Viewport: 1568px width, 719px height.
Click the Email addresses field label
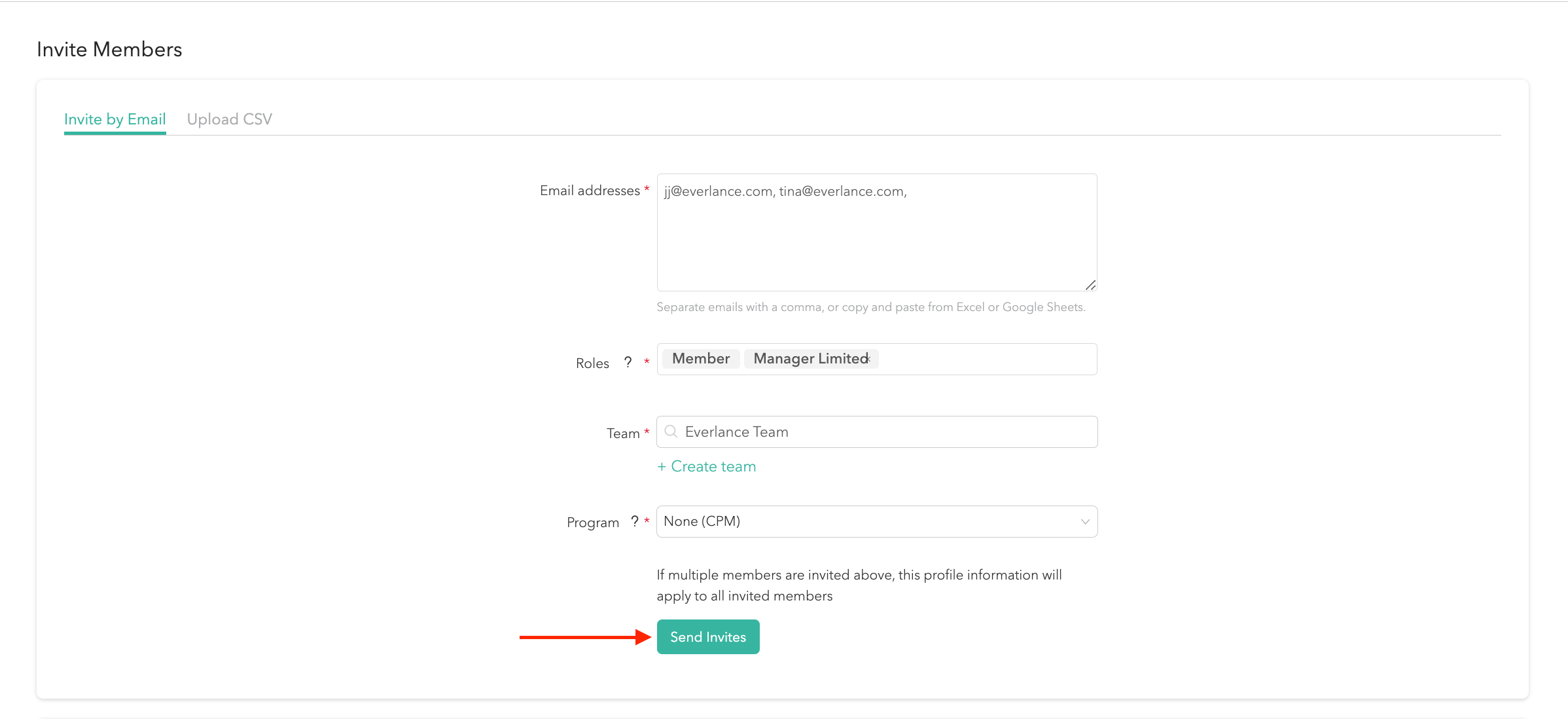pos(590,191)
